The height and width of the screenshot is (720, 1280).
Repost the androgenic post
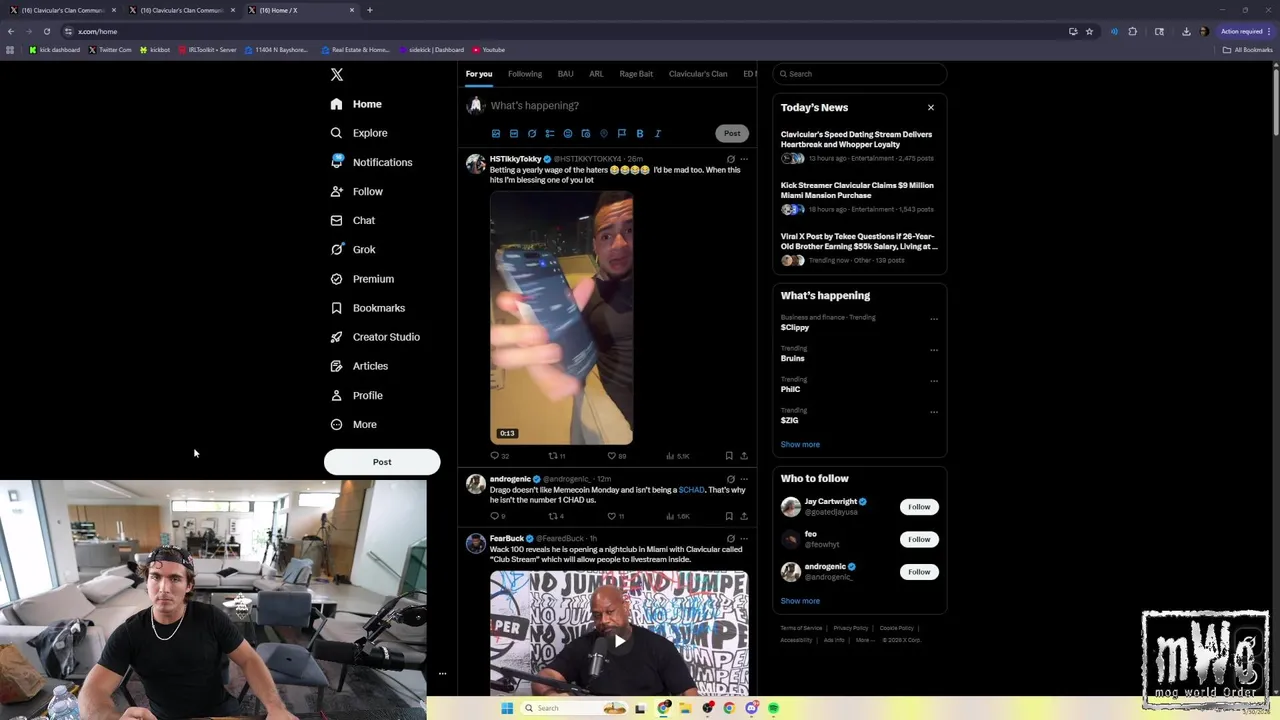click(552, 516)
